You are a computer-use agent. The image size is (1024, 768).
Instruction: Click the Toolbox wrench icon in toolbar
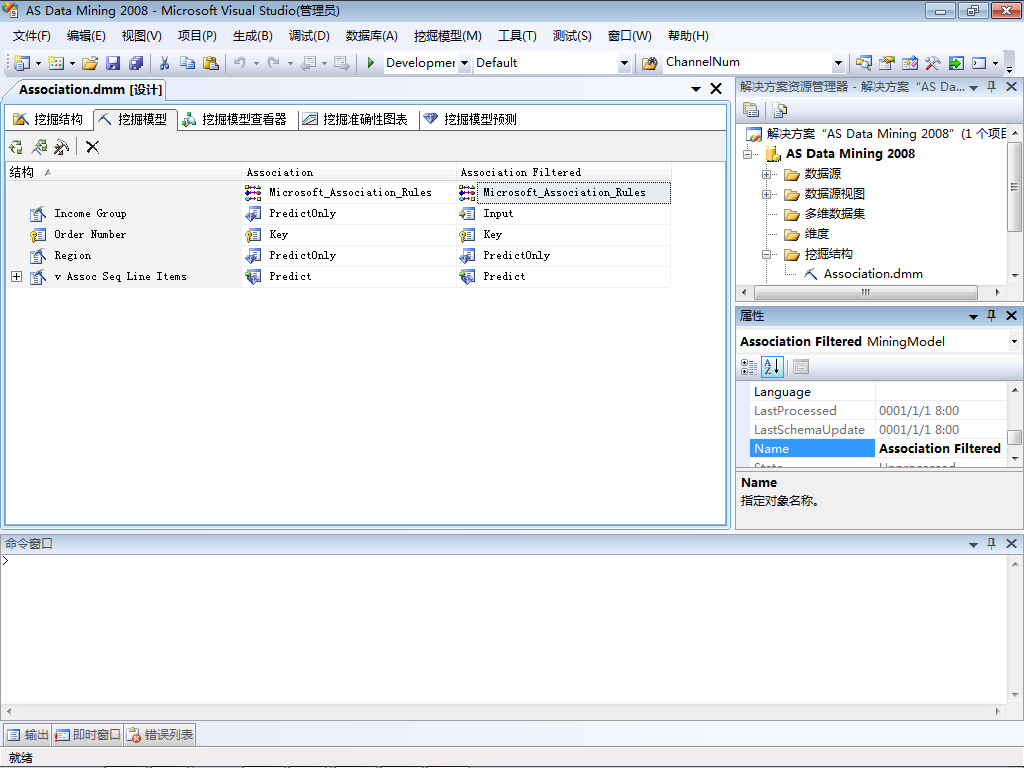[933, 63]
